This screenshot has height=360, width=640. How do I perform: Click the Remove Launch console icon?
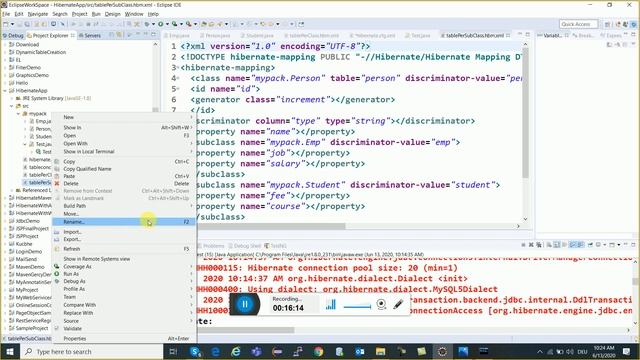coord(531,245)
